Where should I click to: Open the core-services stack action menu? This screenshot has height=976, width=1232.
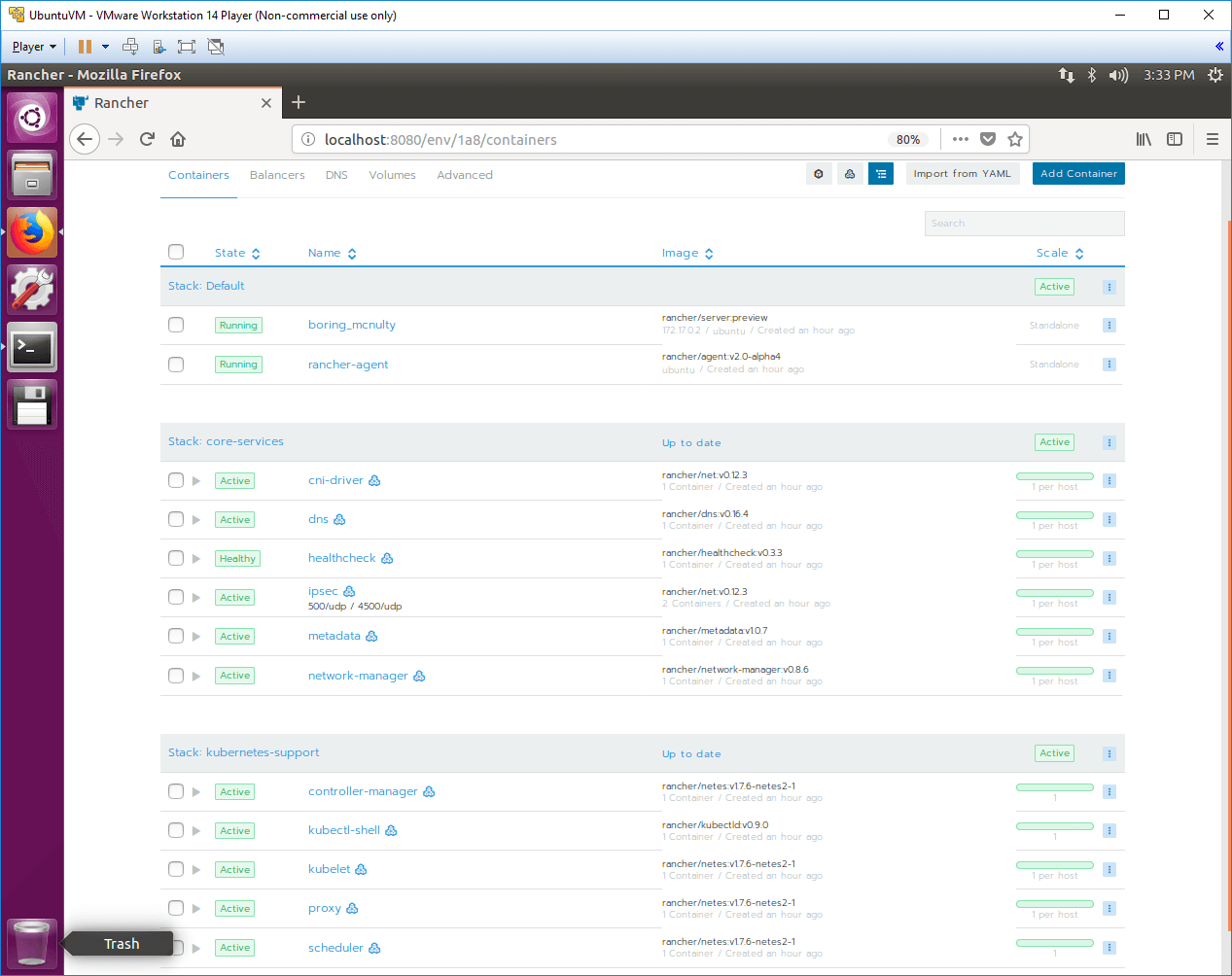tap(1109, 442)
